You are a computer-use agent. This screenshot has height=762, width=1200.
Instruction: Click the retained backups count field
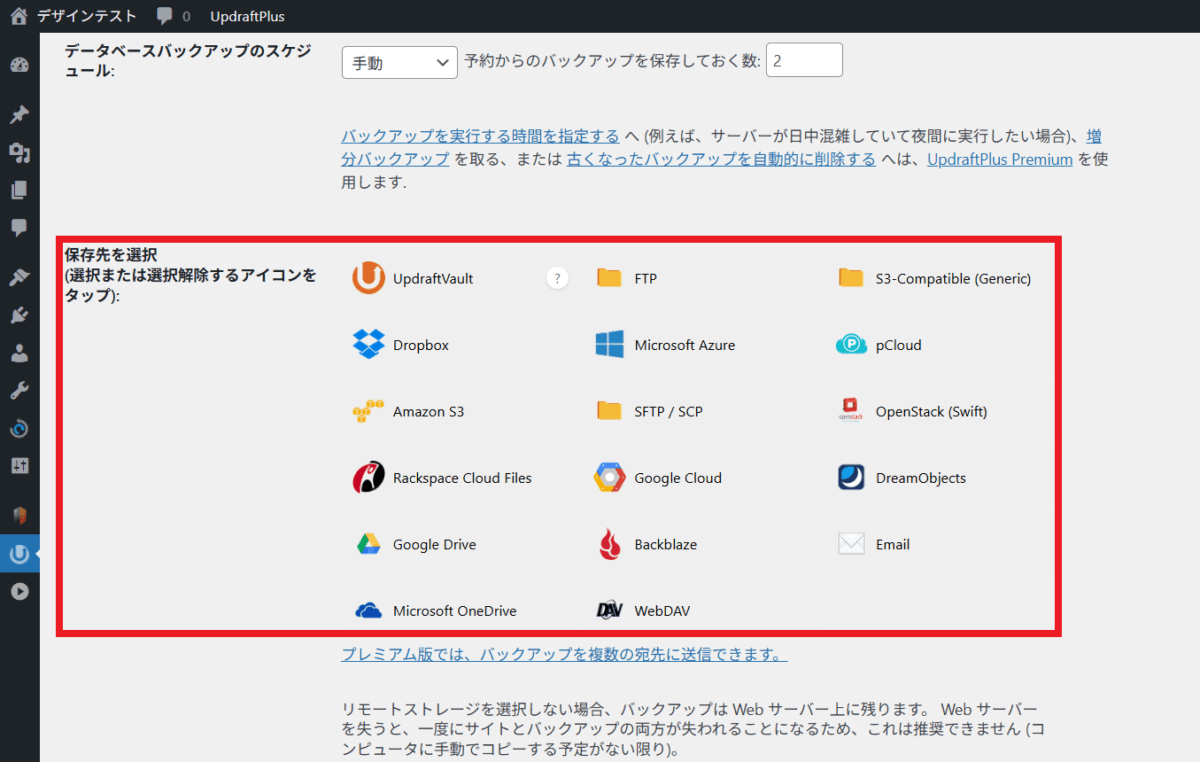(804, 61)
